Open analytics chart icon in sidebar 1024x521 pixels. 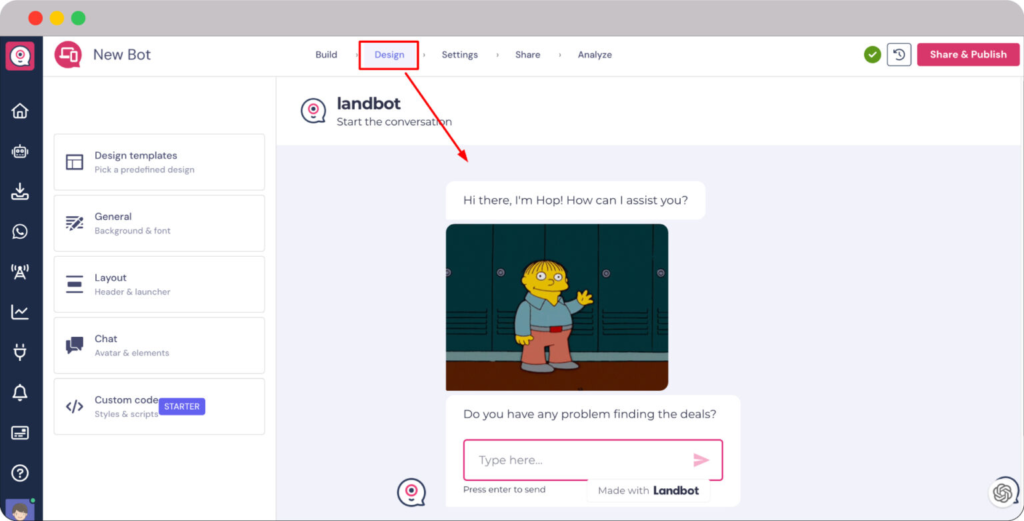point(20,312)
